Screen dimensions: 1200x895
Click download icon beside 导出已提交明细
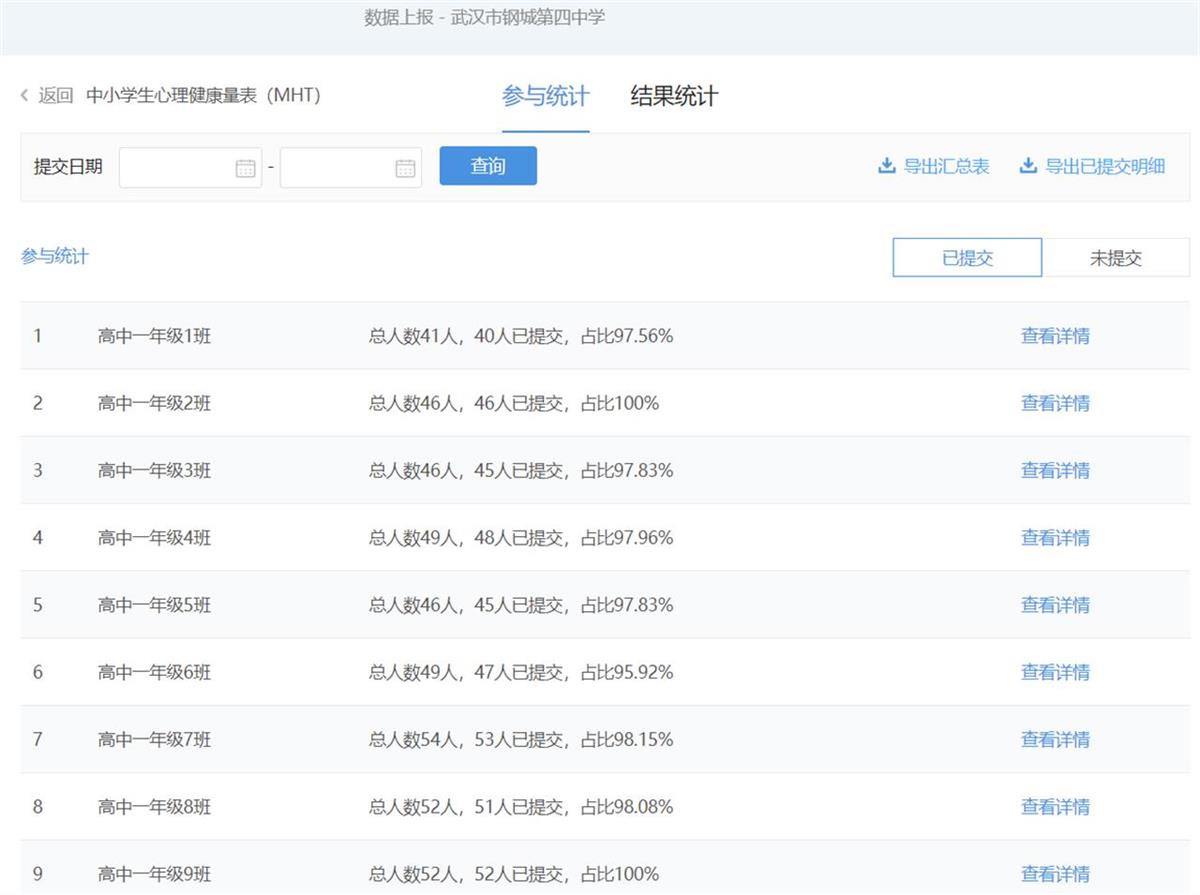point(1027,167)
